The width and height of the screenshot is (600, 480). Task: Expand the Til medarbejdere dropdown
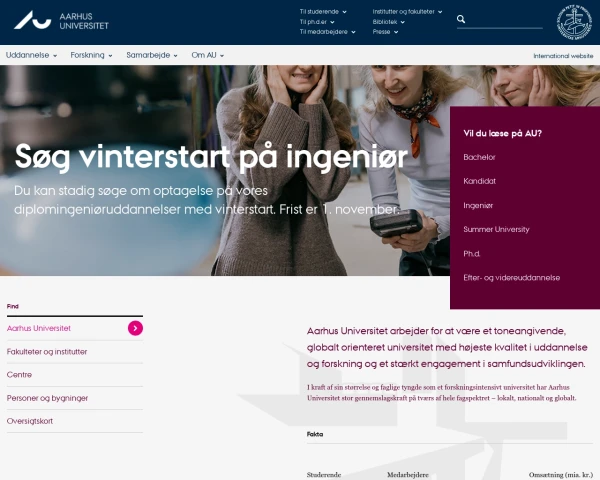pos(328,32)
